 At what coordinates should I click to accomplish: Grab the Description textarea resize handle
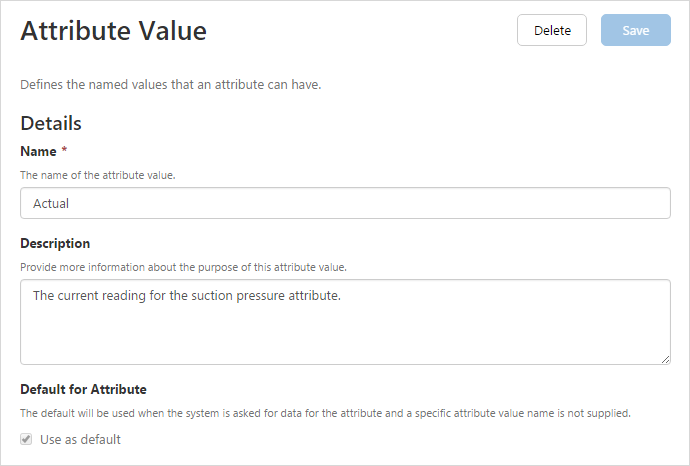[665, 359]
